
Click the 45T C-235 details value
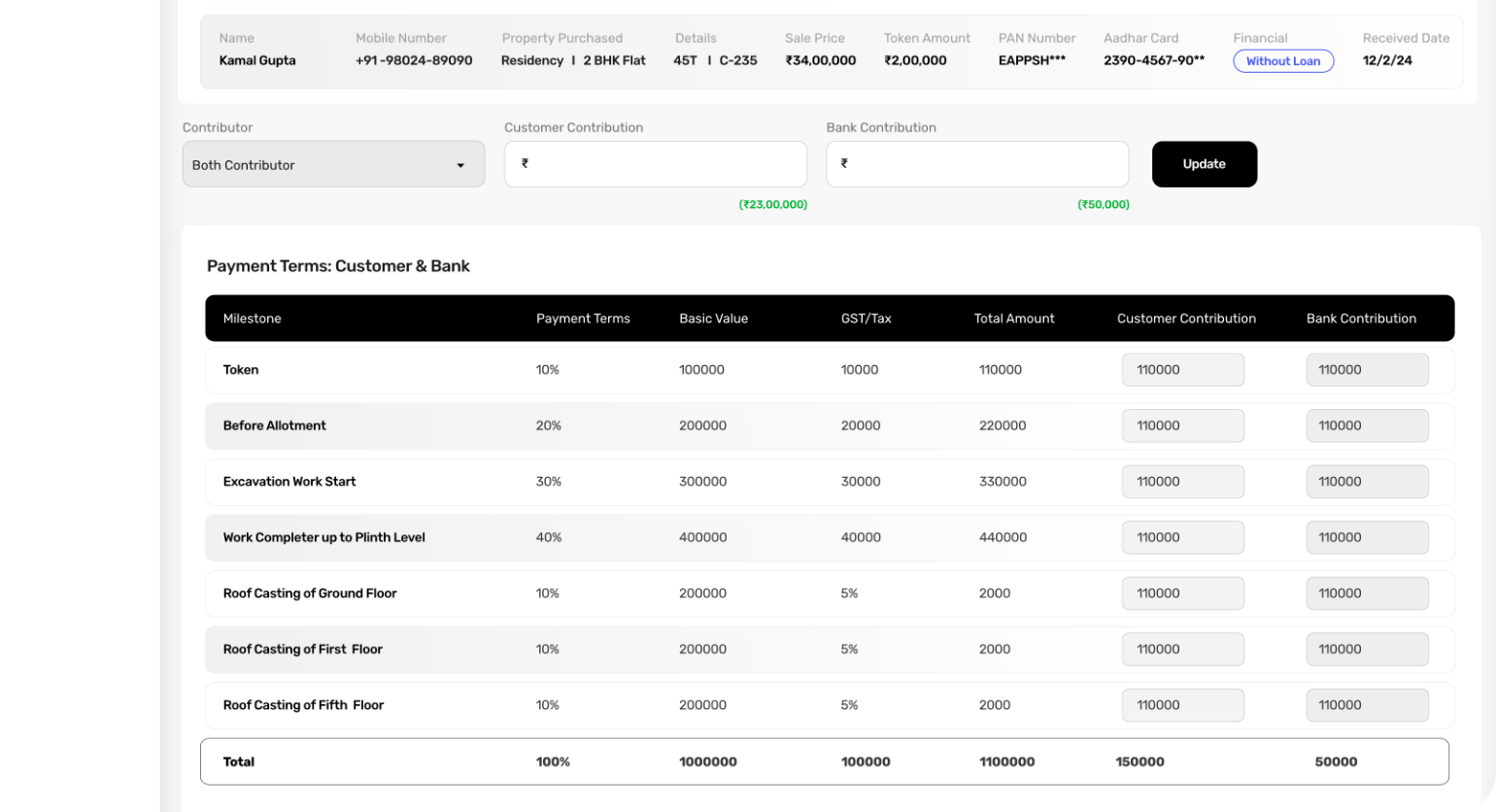click(x=715, y=60)
